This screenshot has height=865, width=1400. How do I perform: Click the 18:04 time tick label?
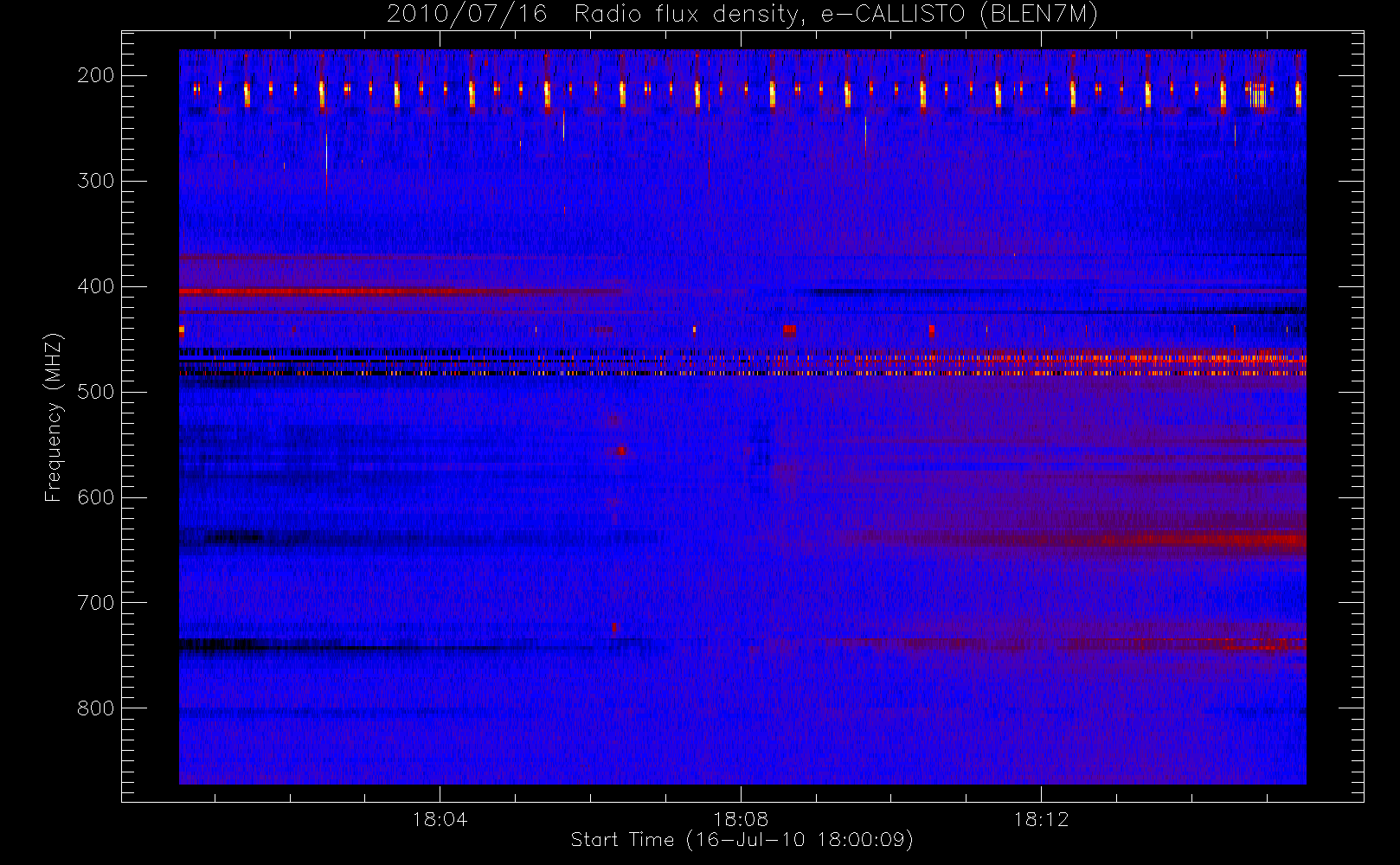click(440, 819)
